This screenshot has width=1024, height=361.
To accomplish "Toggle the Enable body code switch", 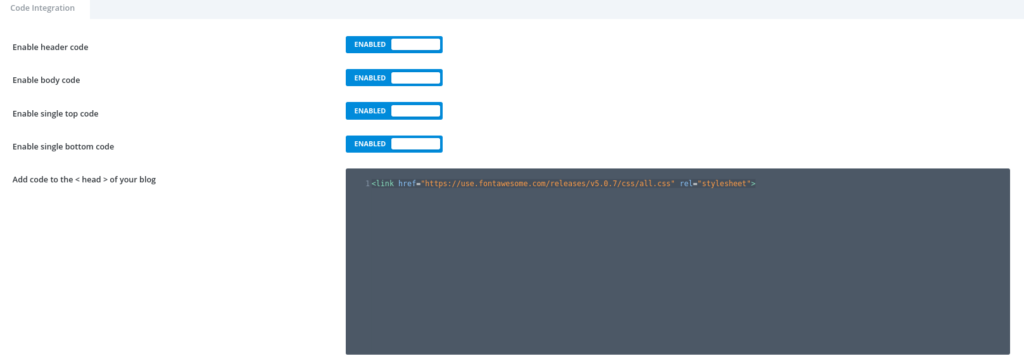I will pyautogui.click(x=394, y=78).
